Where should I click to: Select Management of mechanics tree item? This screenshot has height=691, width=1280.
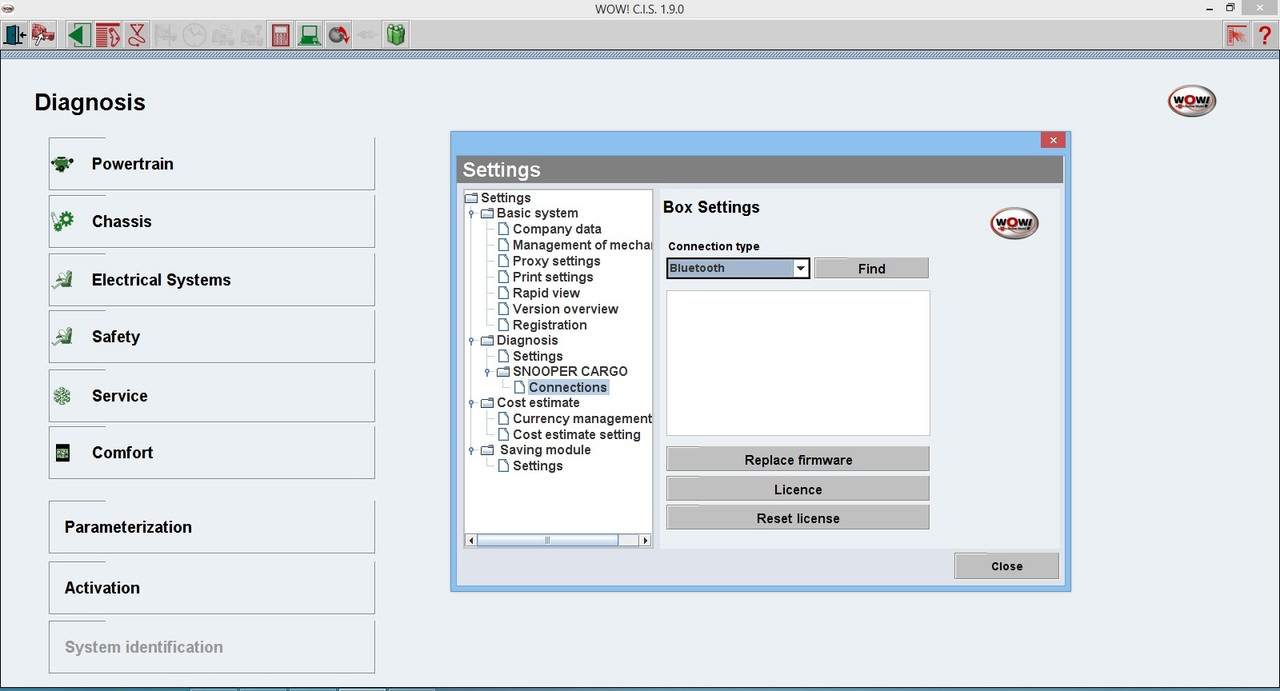(x=582, y=245)
